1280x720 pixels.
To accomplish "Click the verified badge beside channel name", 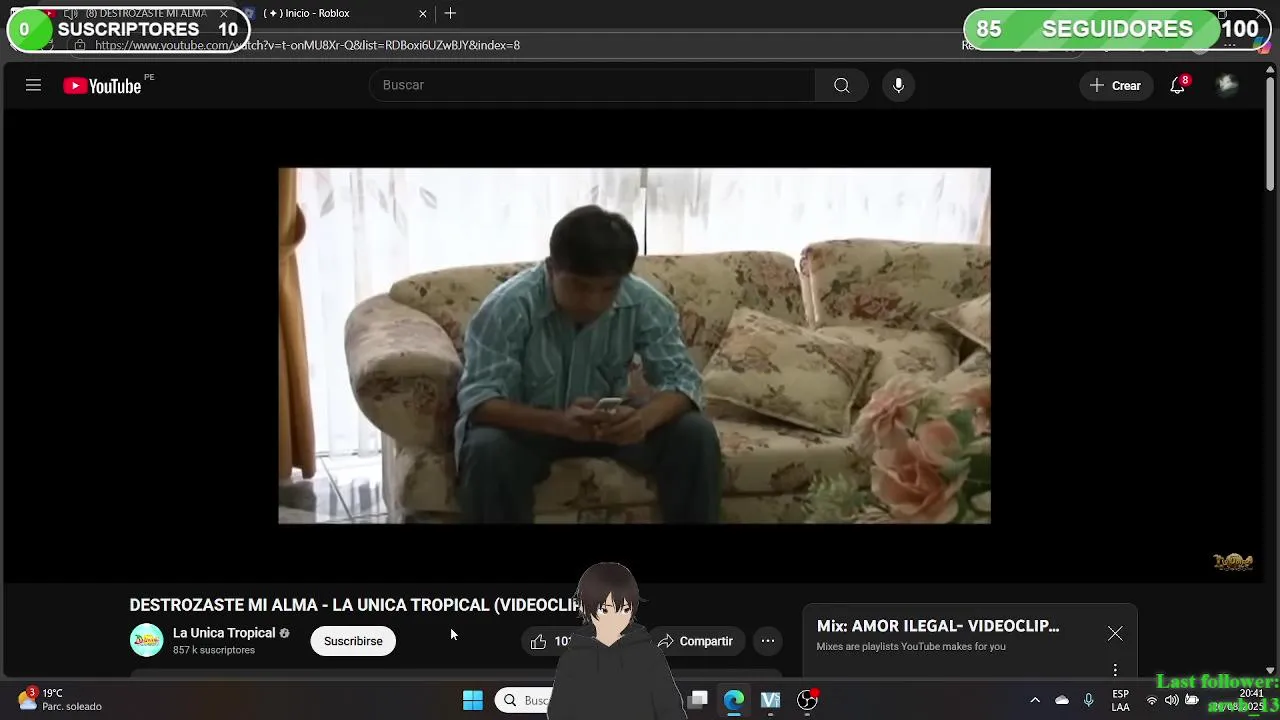I will tap(285, 633).
